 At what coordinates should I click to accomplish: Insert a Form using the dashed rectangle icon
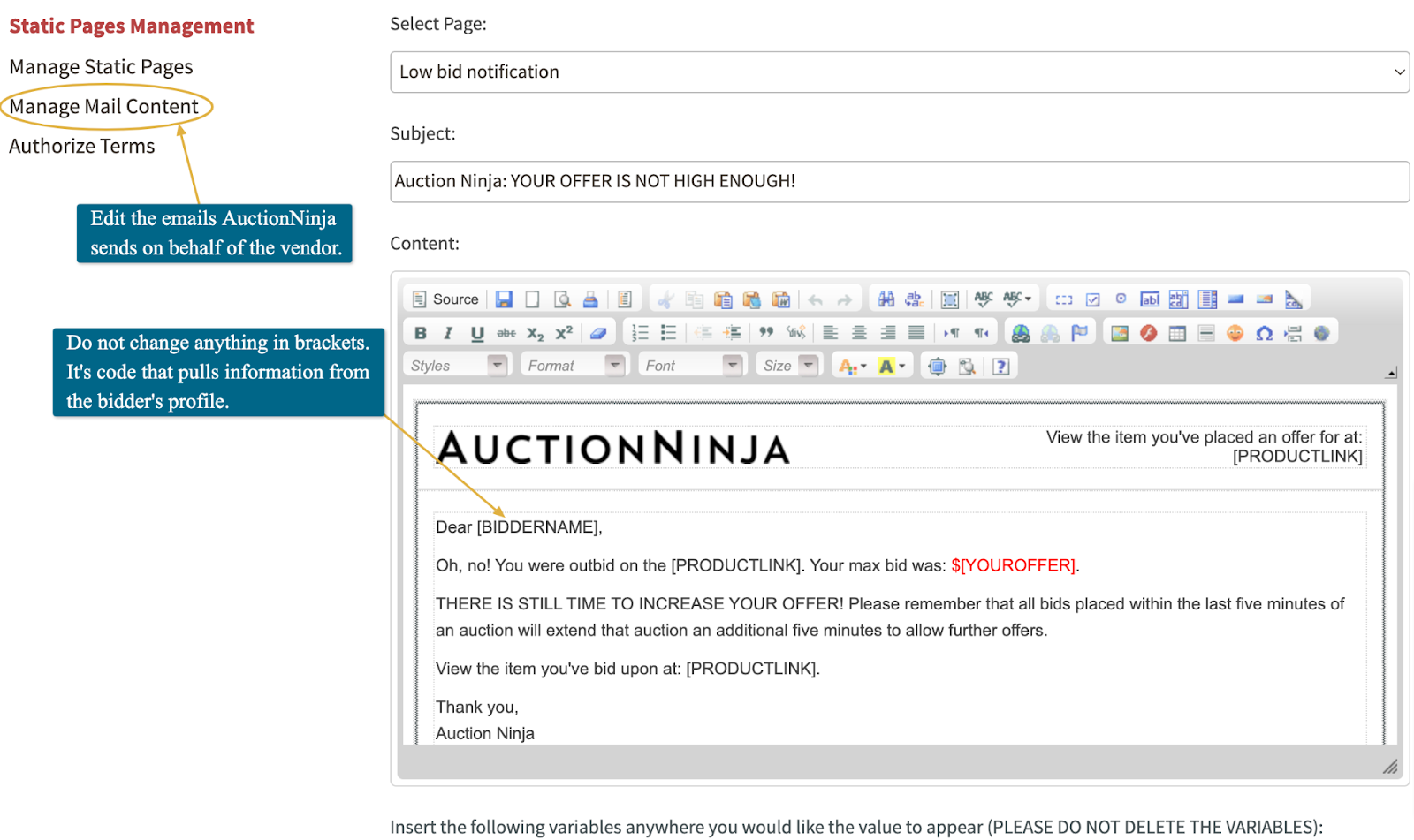pos(1064,299)
